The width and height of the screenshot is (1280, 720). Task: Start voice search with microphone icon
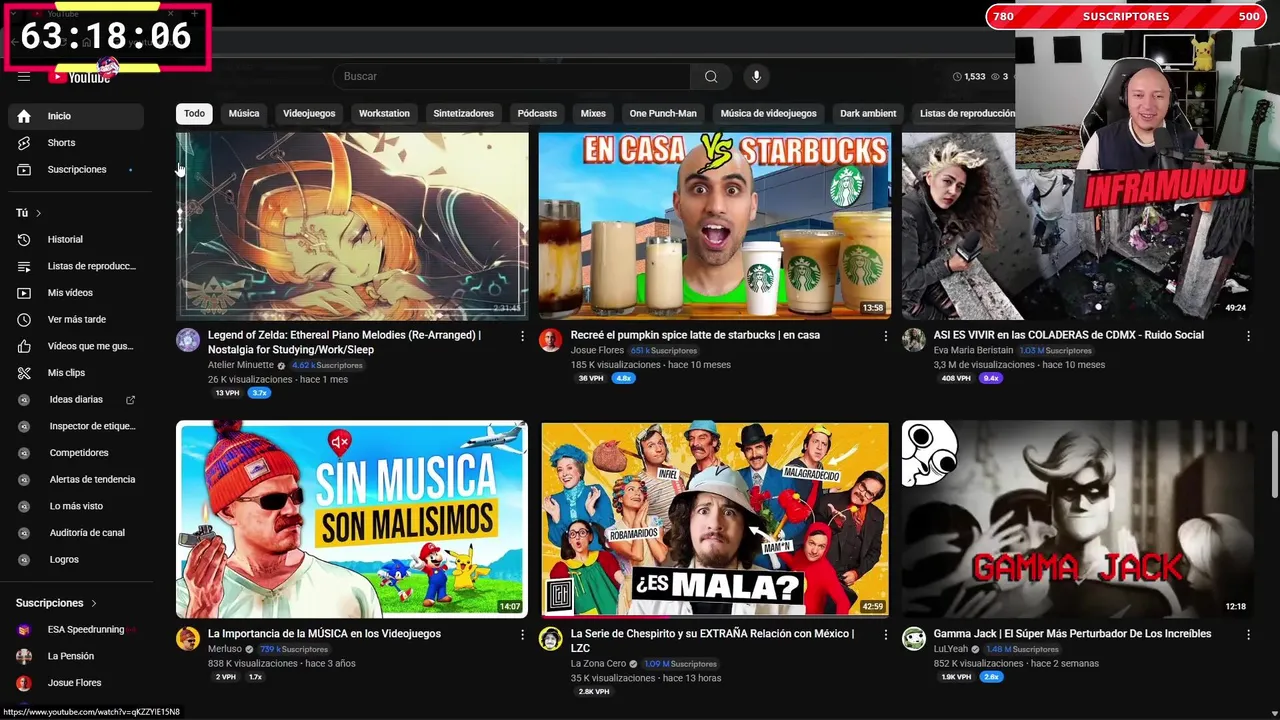(x=756, y=77)
